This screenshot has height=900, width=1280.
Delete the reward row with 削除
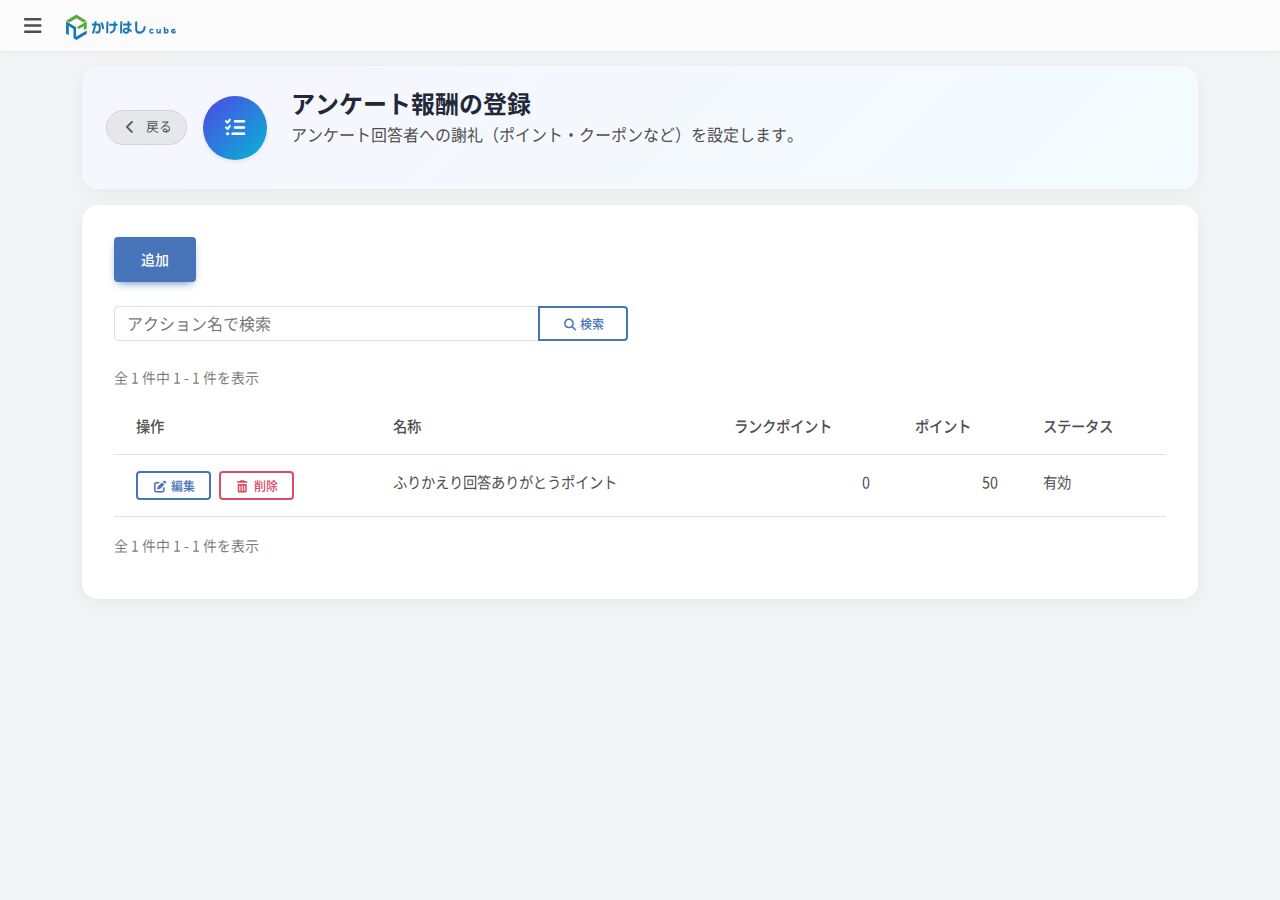pyautogui.click(x=256, y=486)
